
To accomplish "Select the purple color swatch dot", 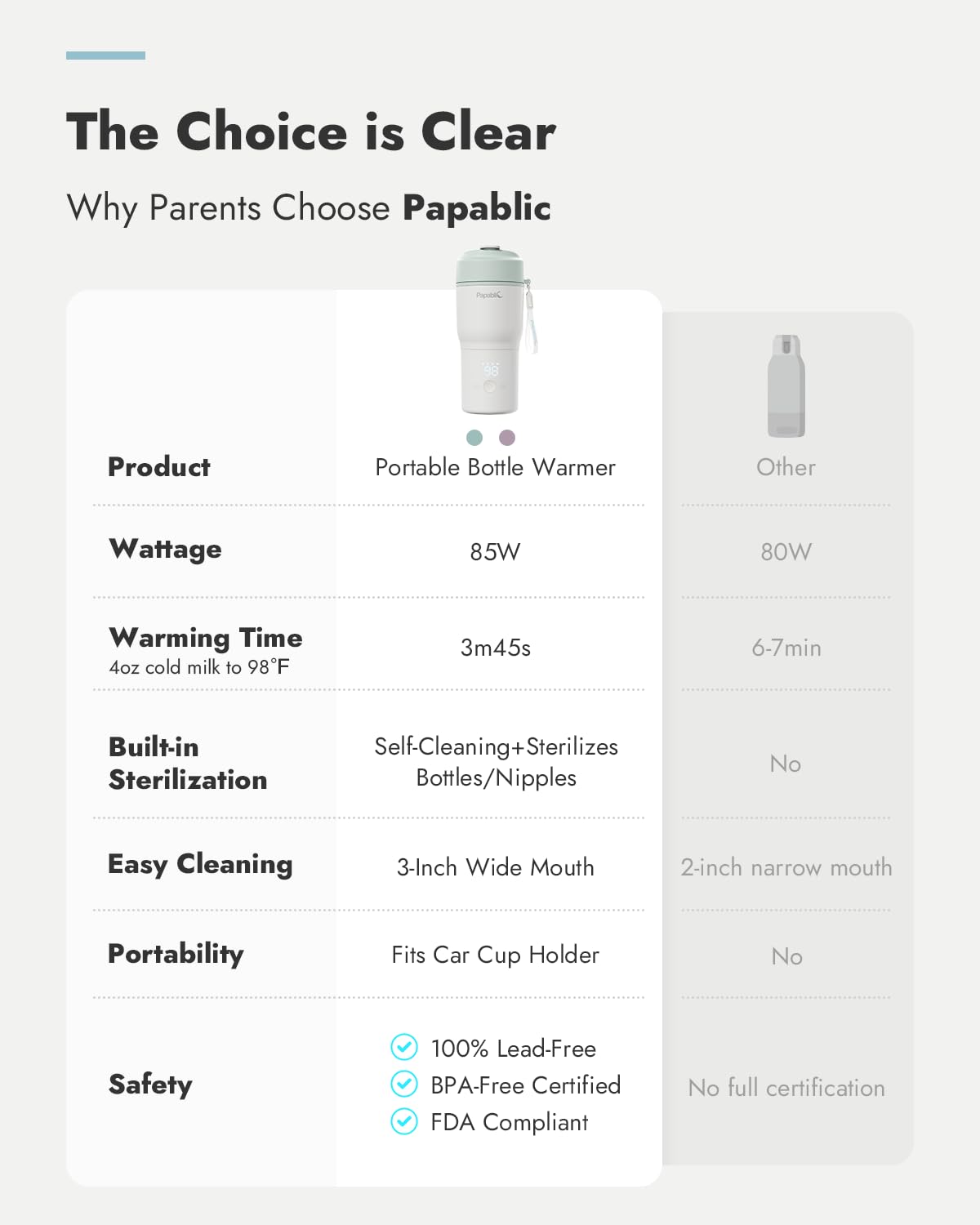I will coord(507,438).
